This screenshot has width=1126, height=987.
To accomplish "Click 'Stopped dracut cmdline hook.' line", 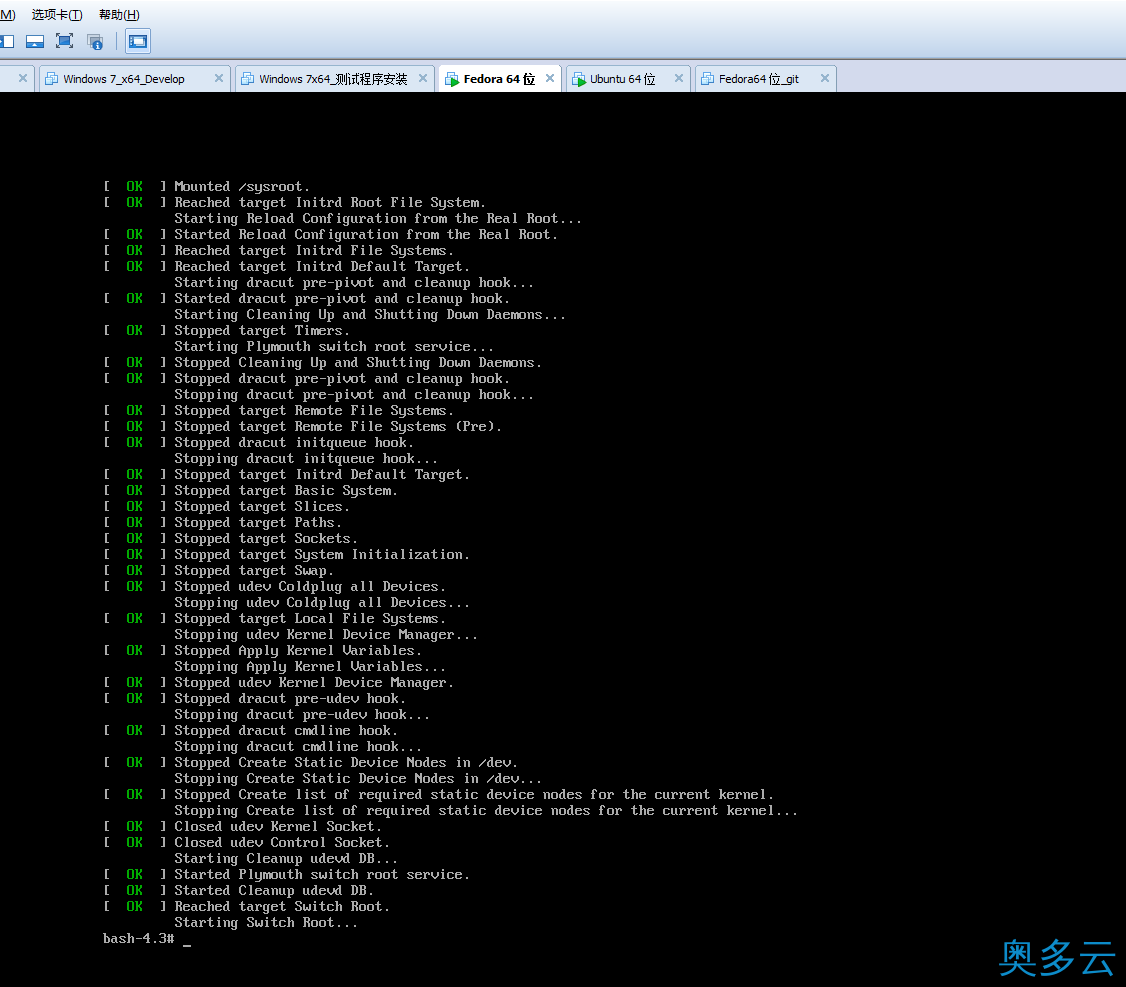I will (286, 731).
